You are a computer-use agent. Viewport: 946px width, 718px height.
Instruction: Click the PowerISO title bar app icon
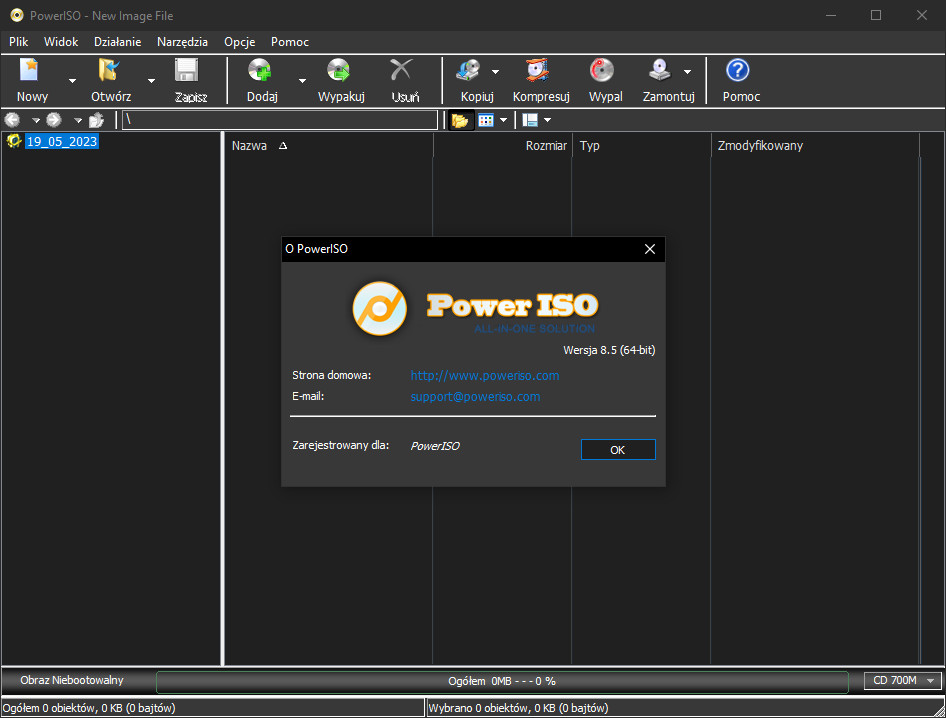tap(17, 15)
